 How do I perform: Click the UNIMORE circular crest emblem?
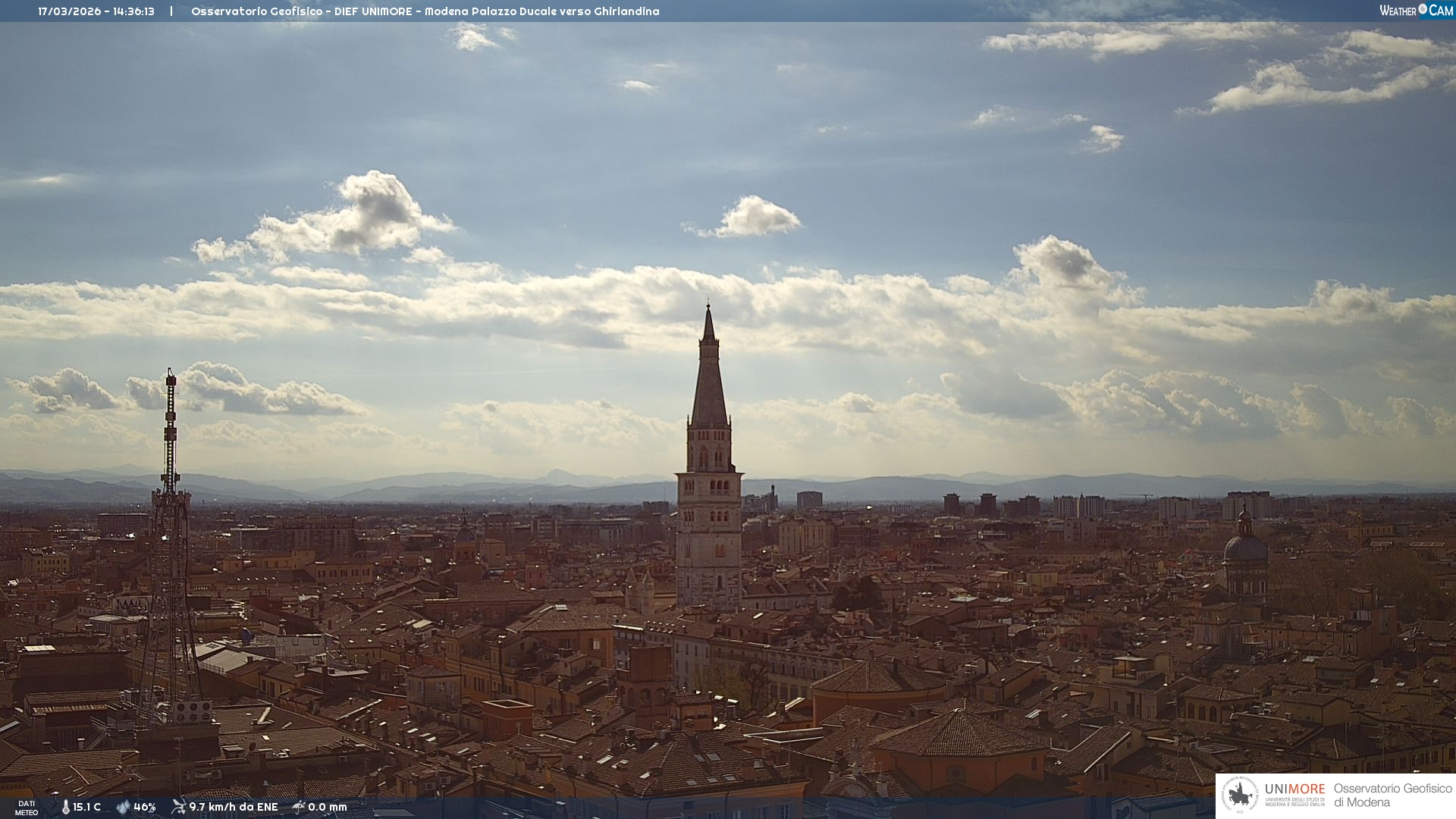[1240, 795]
